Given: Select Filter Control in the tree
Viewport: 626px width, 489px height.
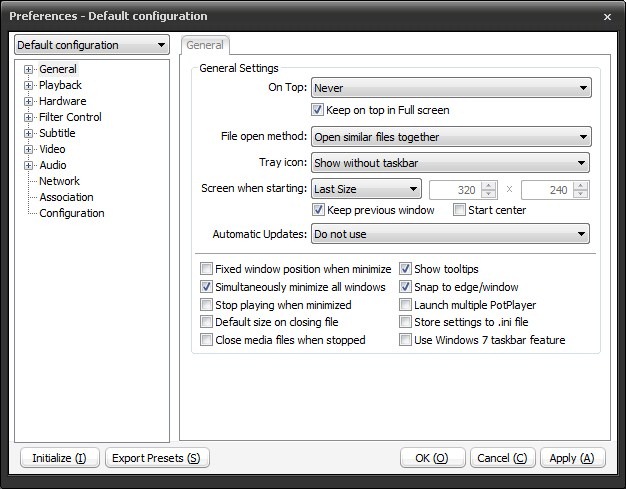Looking at the screenshot, I should coord(70,117).
